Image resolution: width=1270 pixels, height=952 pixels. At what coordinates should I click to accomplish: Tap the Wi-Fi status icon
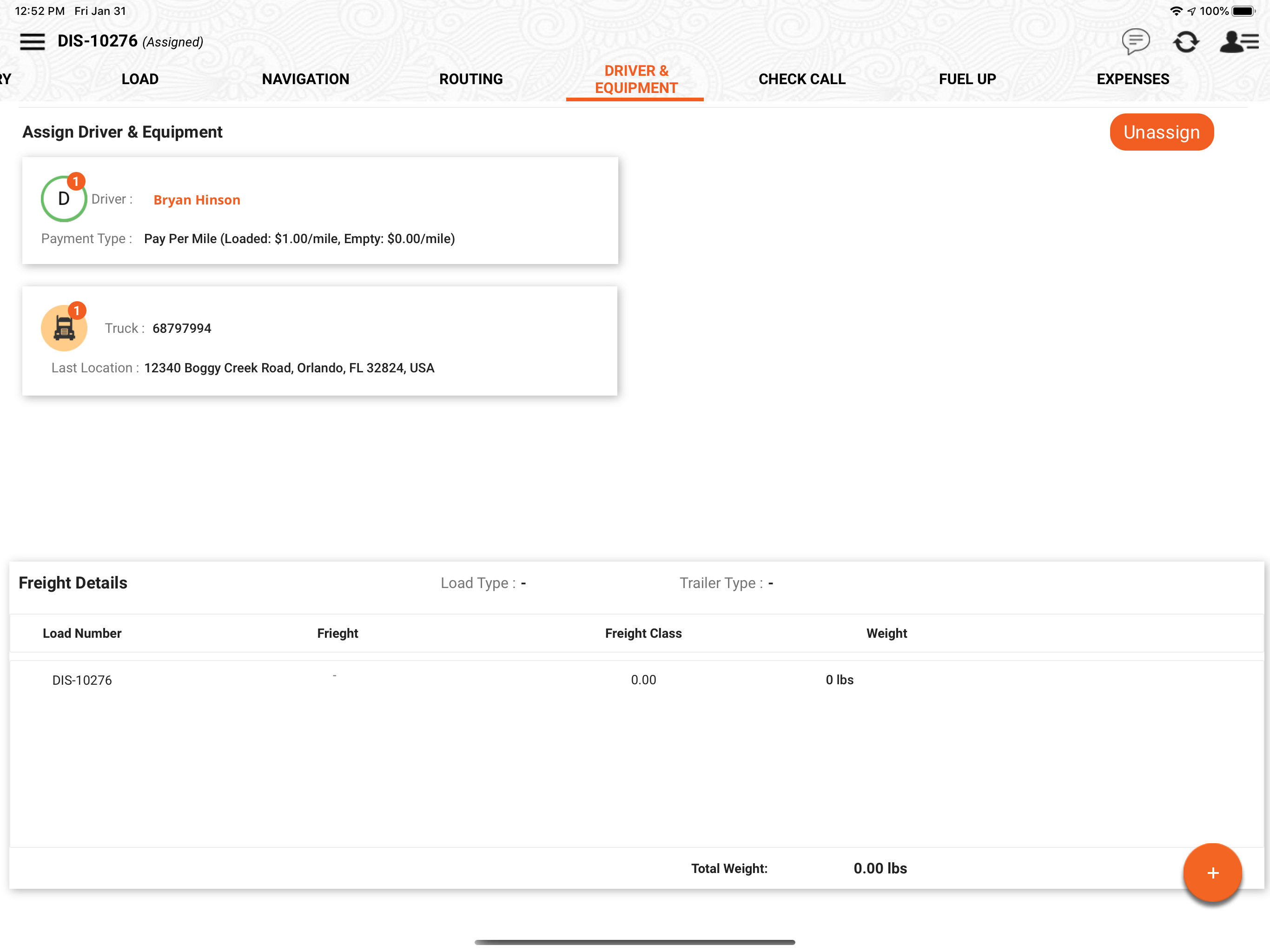tap(1176, 11)
